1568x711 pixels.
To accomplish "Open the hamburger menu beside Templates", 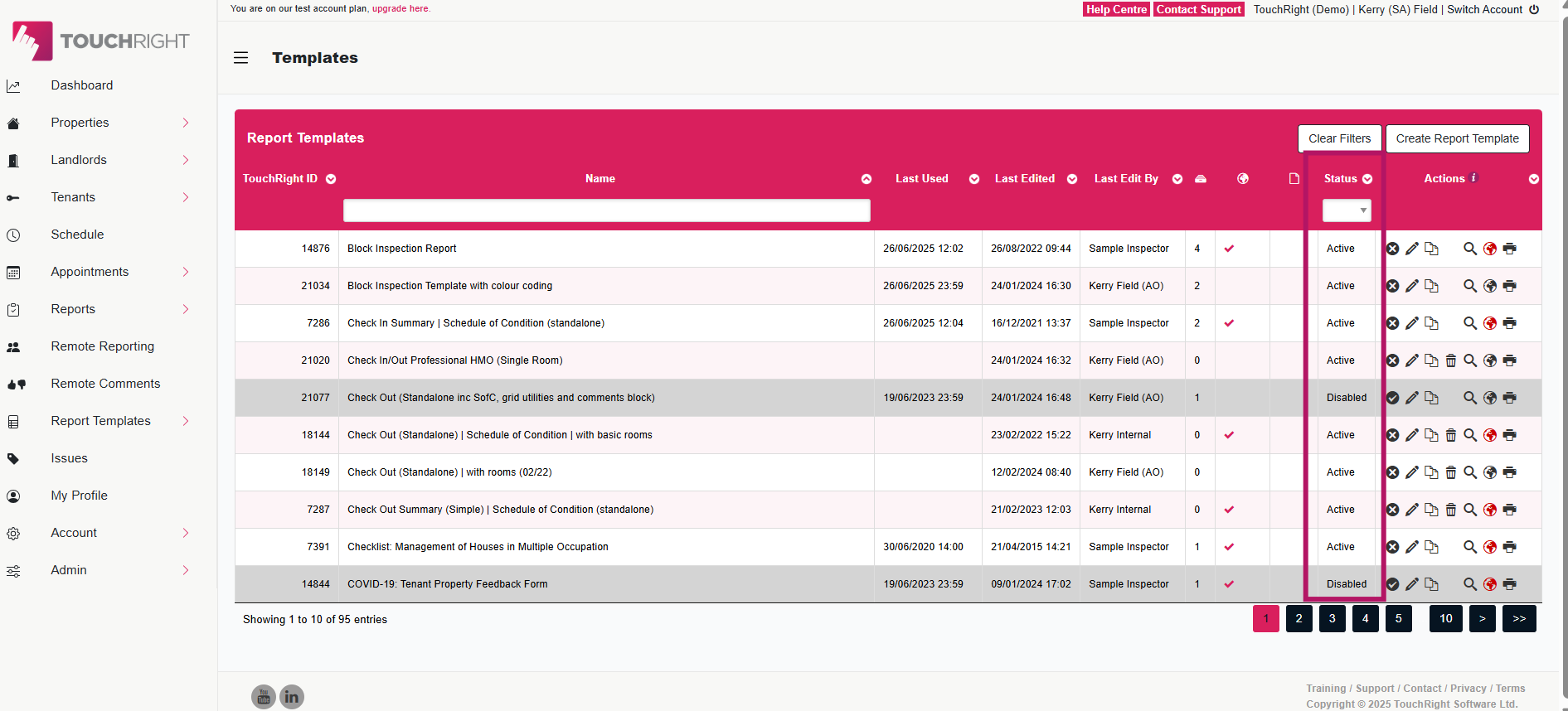I will point(240,58).
